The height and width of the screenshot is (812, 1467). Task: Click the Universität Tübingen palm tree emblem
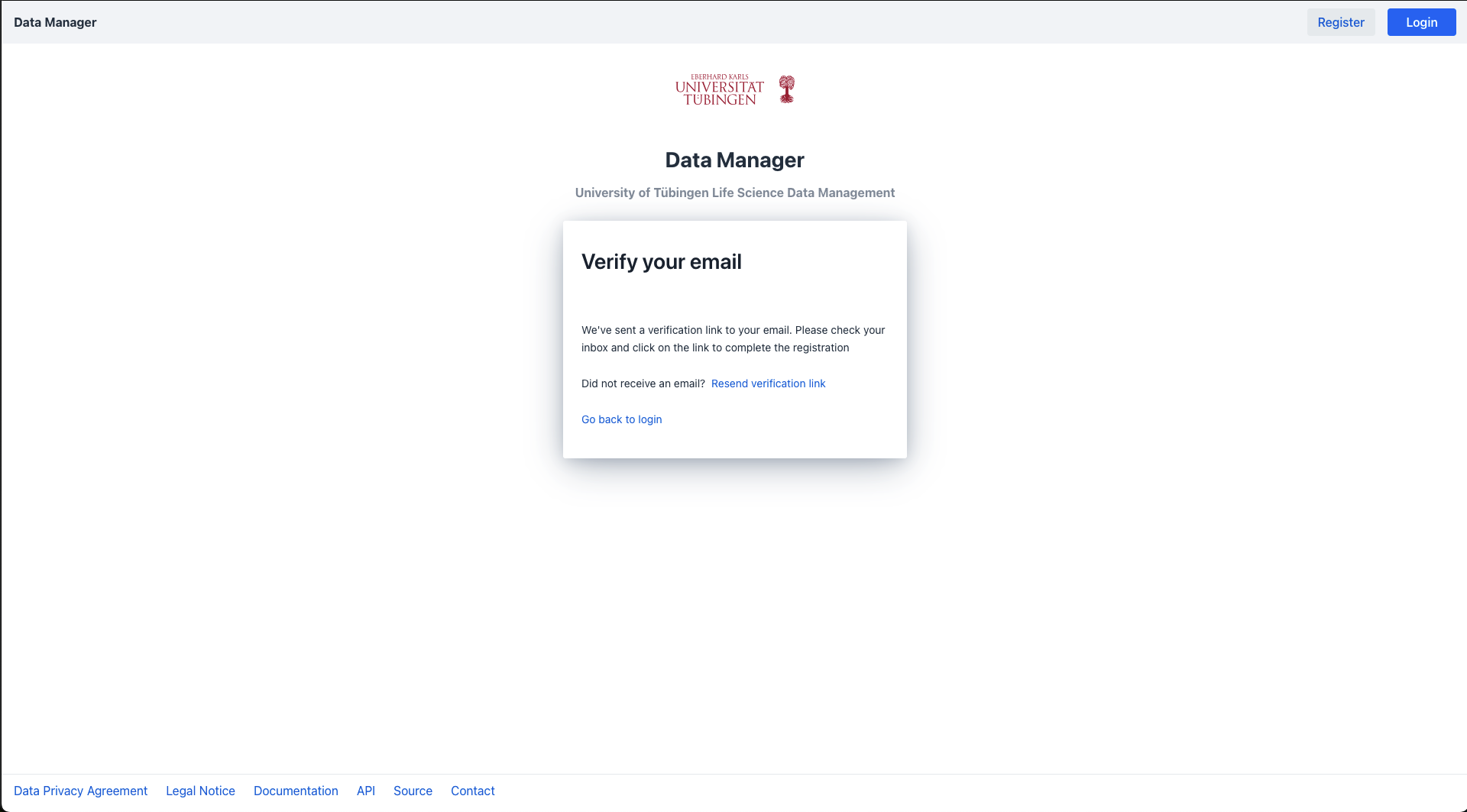pos(786,89)
